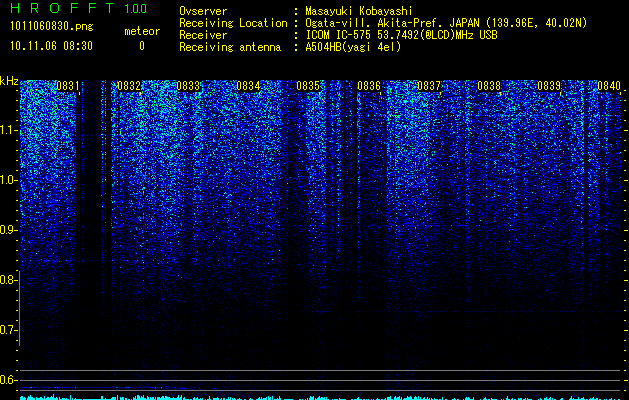Click the 1.1 frequency axis label
The width and height of the screenshot is (629, 400).
coord(8,130)
